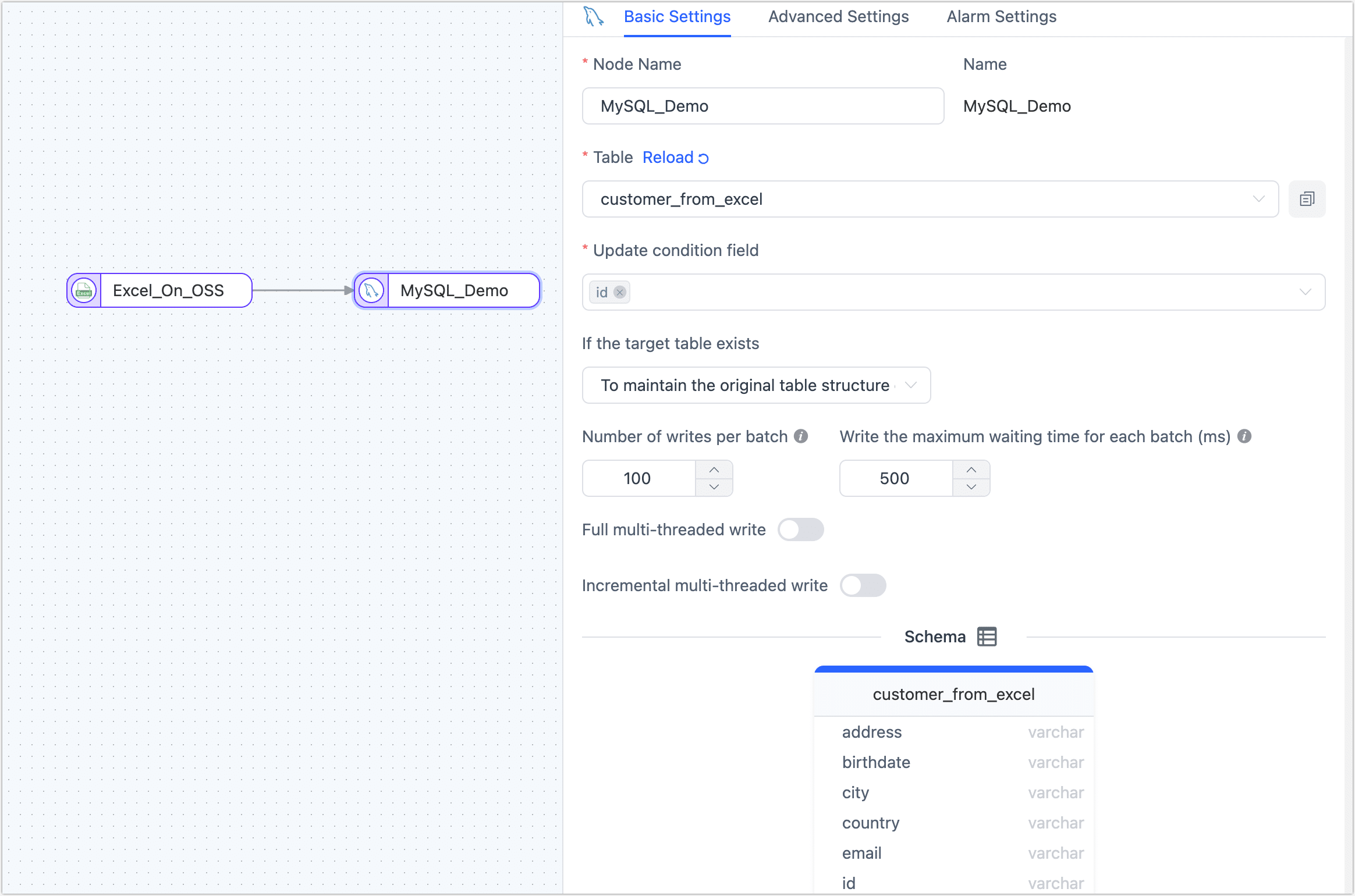Click the info icon beside Number of writes per batch
The height and width of the screenshot is (896, 1355).
click(800, 436)
